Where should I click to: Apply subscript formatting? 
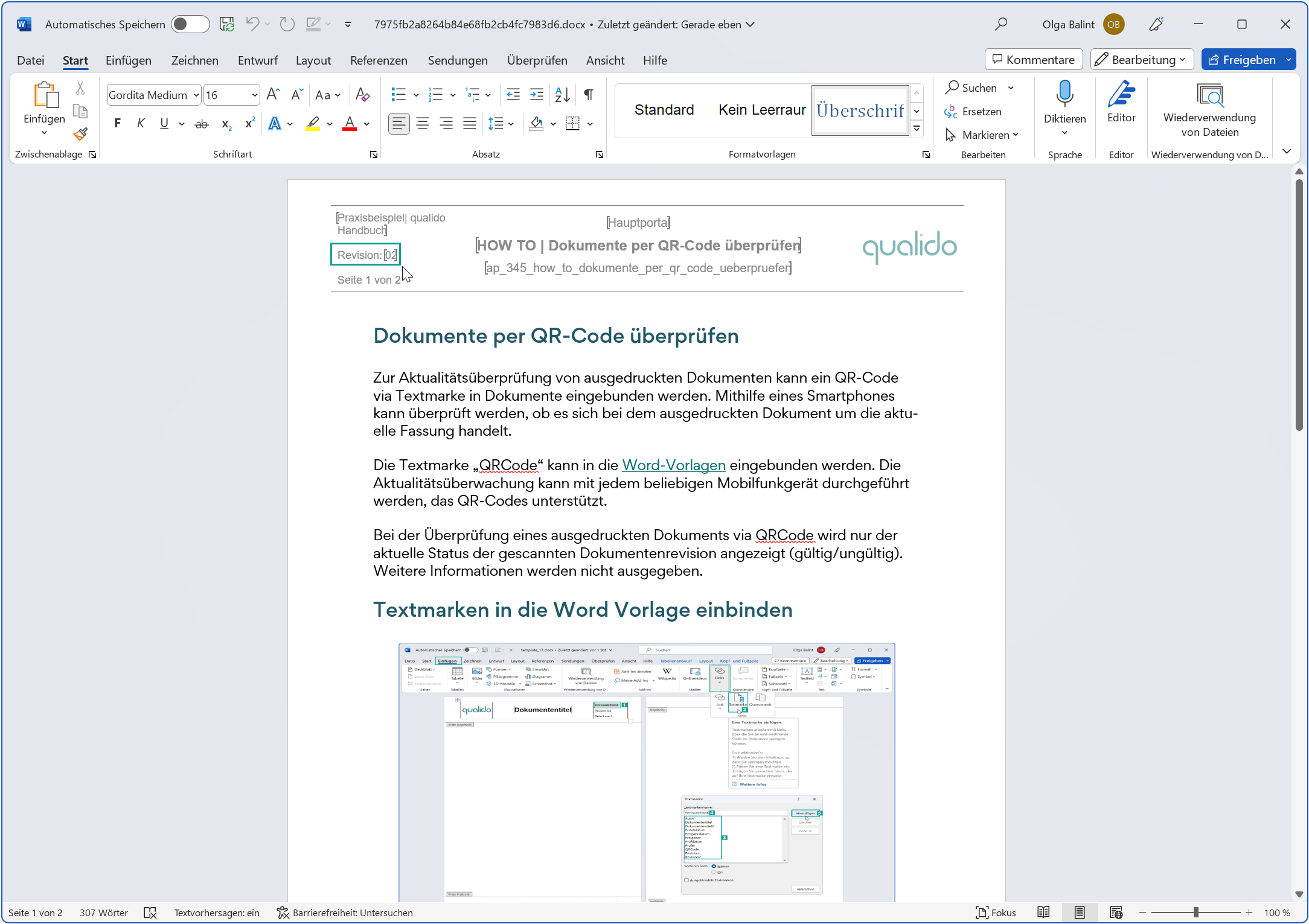[x=226, y=124]
